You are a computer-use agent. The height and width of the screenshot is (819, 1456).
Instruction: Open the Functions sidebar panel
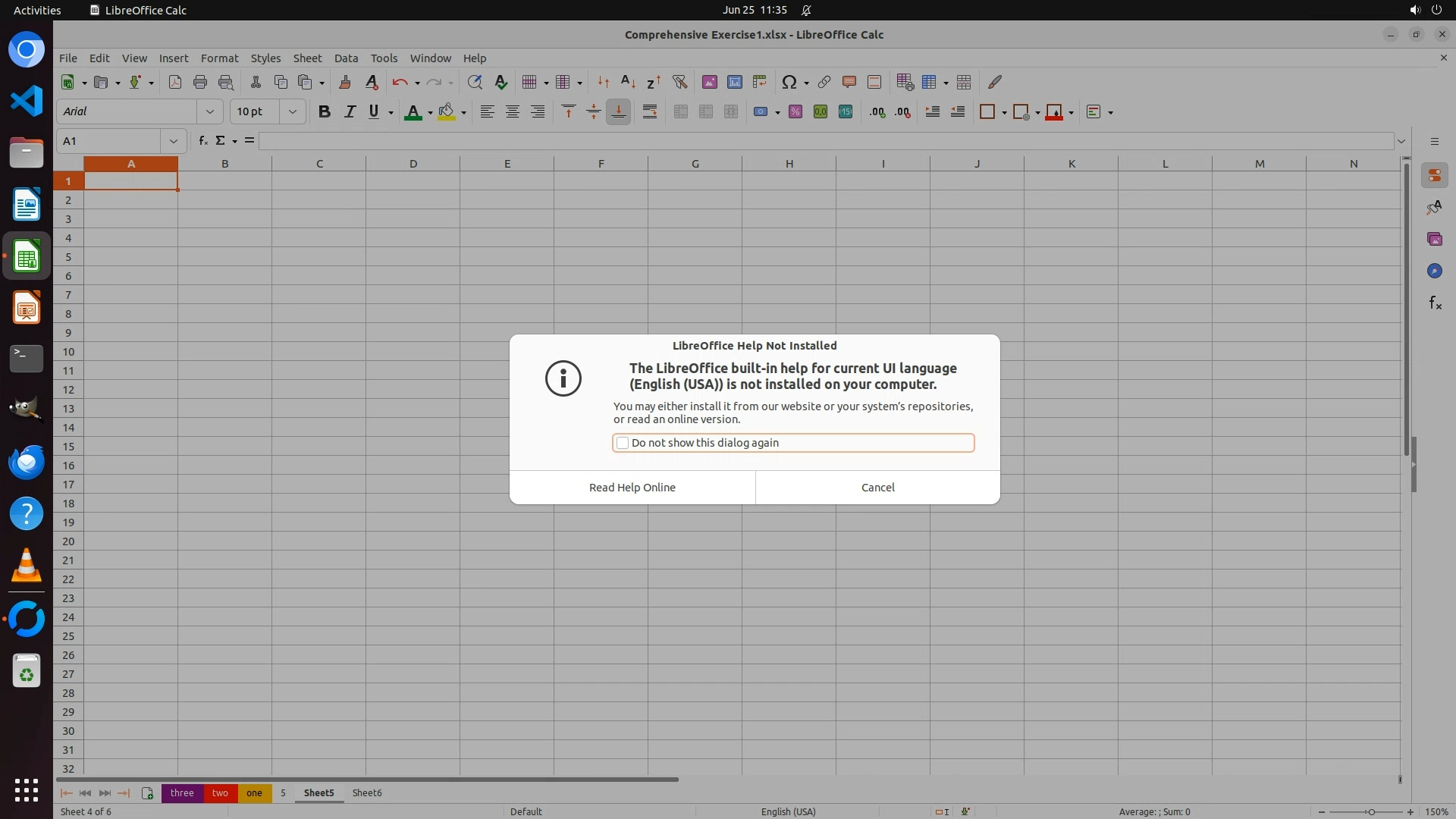tap(1435, 303)
